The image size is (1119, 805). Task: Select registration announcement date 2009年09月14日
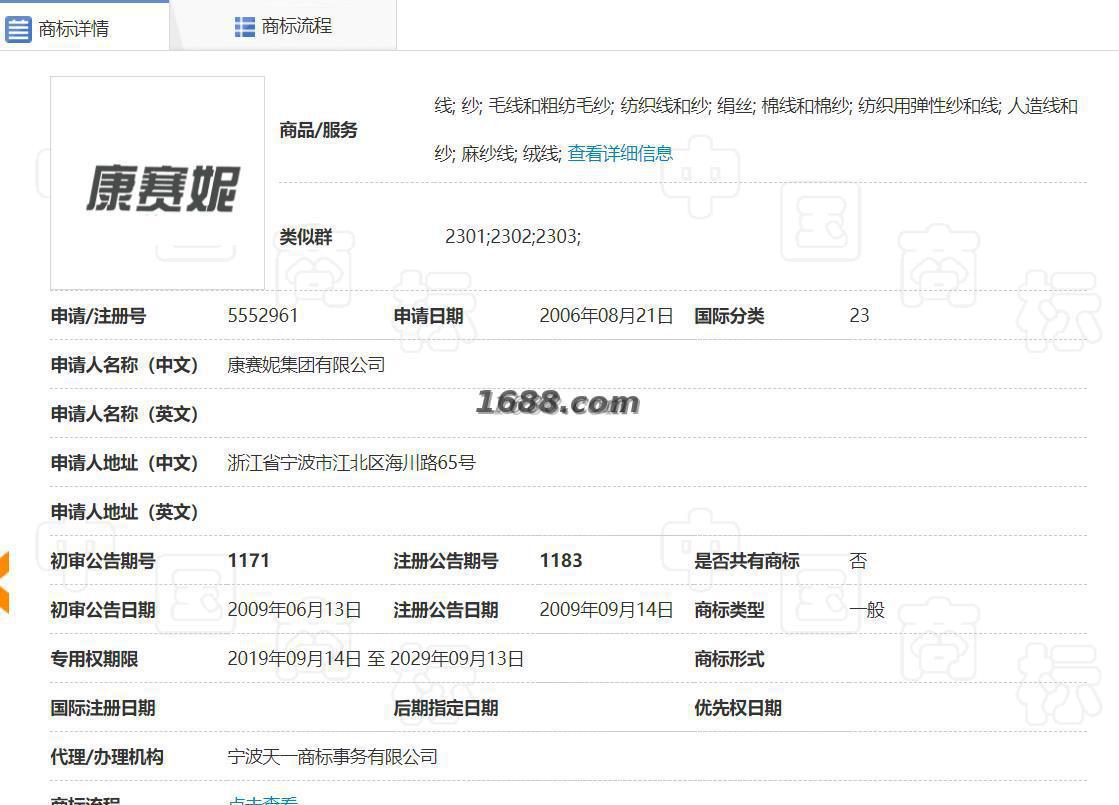click(606, 609)
